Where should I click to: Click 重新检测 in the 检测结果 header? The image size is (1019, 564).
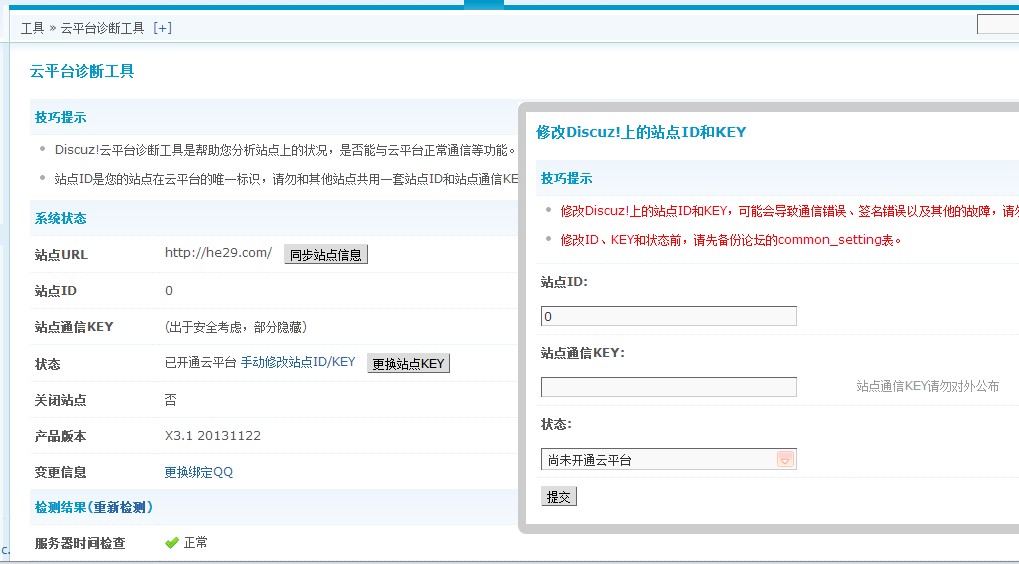point(119,507)
